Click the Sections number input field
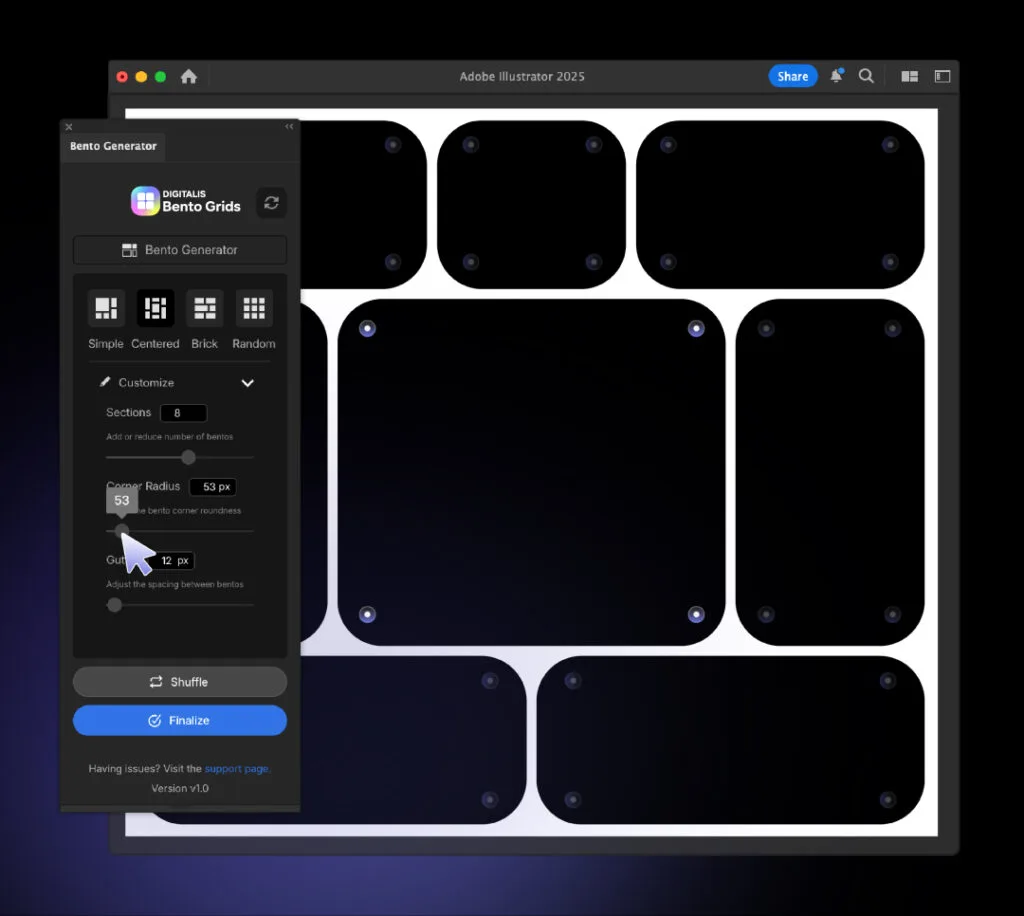1024x916 pixels. (x=183, y=413)
